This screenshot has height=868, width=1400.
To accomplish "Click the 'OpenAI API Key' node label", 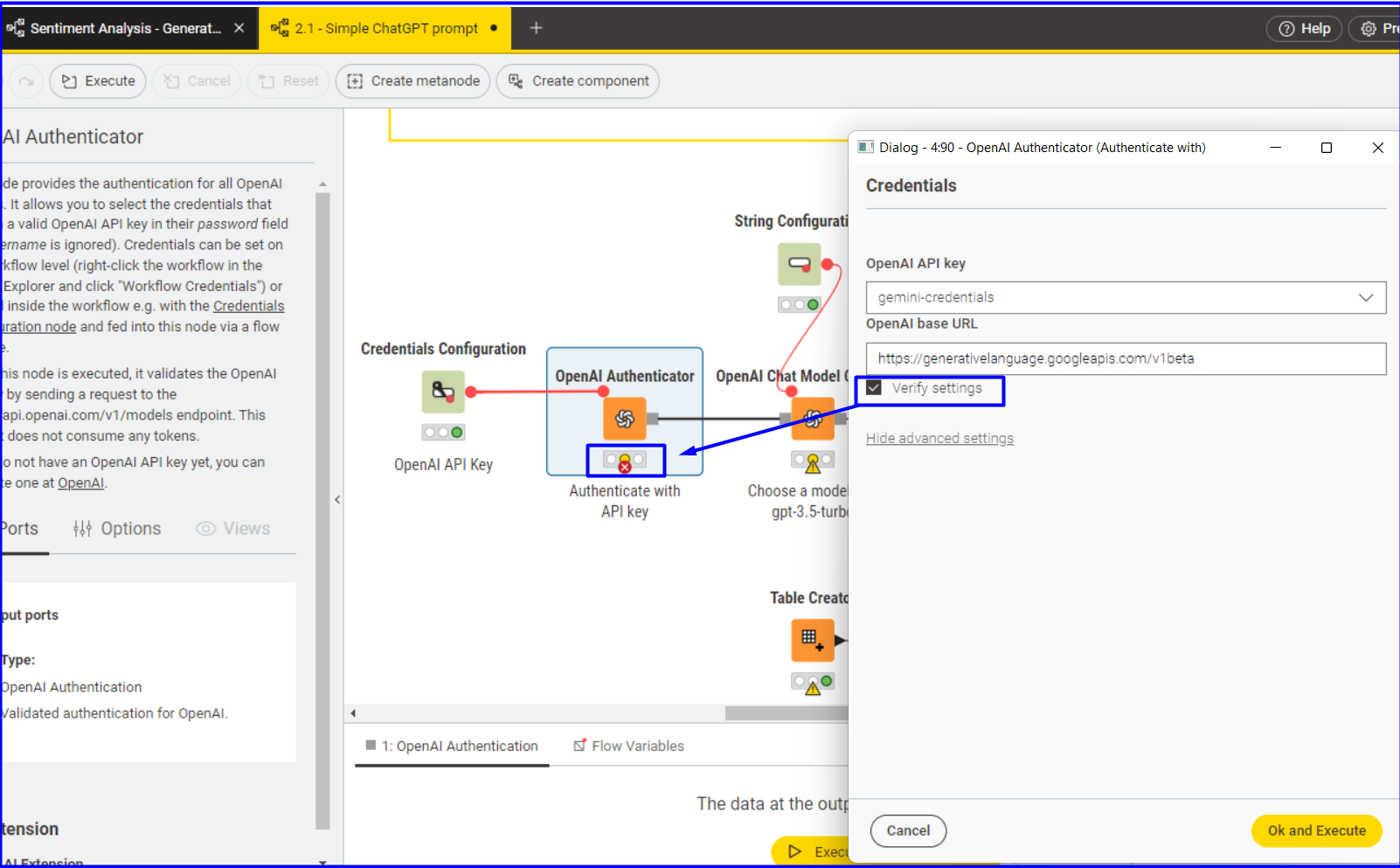I will click(443, 465).
